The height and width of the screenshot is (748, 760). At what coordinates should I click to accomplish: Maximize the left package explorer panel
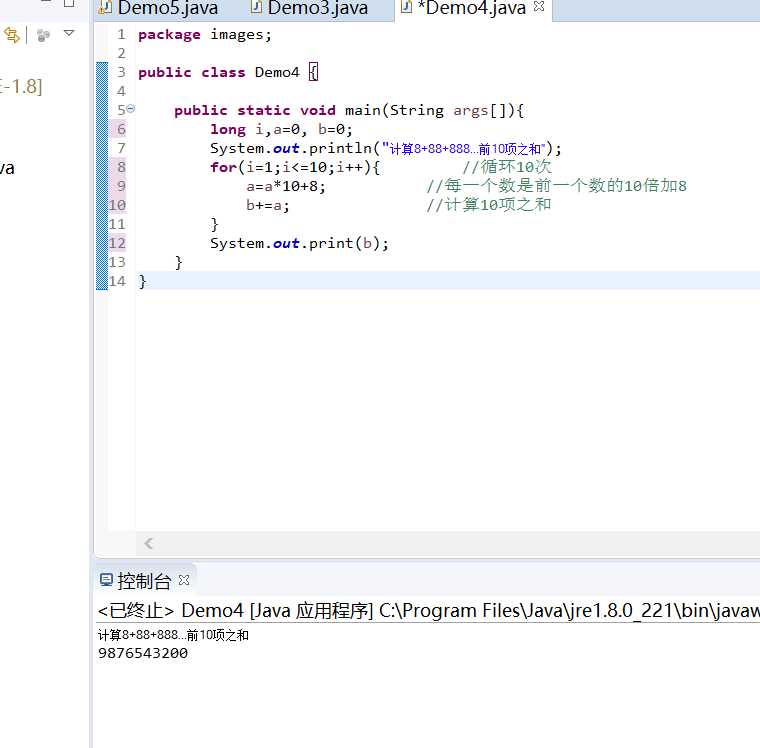tap(69, 3)
